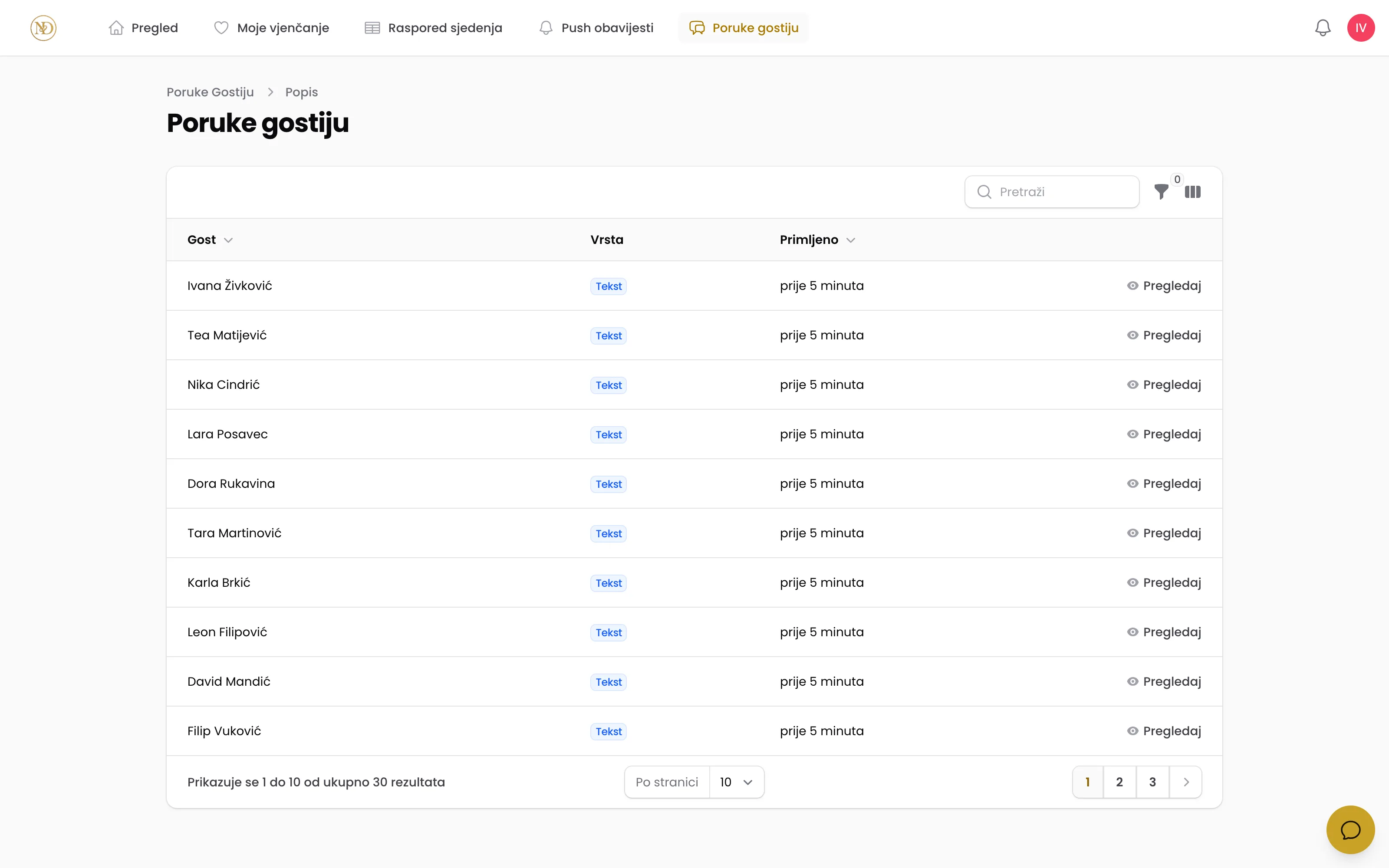The width and height of the screenshot is (1389, 868).
Task: Click inside the Pretraži search field
Action: click(x=1051, y=192)
